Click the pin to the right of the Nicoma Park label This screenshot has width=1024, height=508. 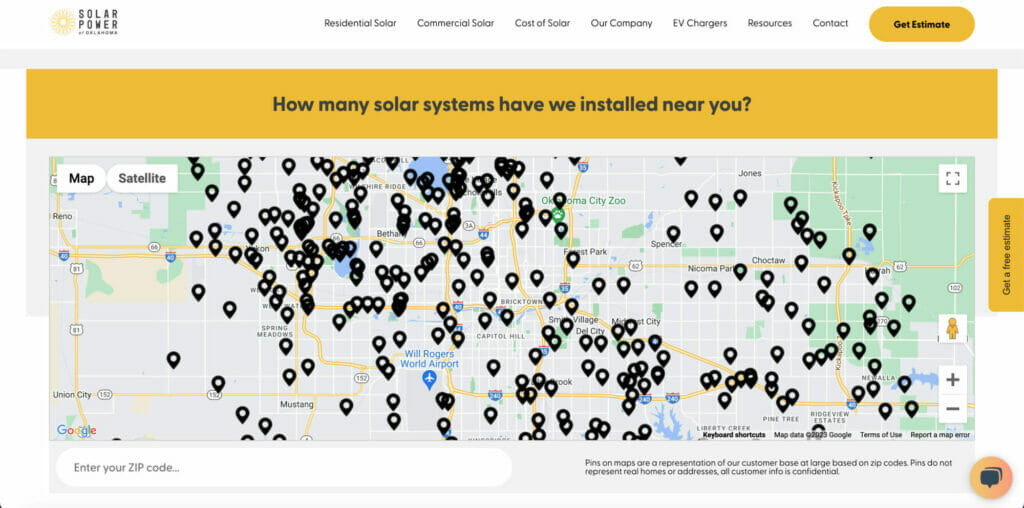pyautogui.click(x=740, y=271)
